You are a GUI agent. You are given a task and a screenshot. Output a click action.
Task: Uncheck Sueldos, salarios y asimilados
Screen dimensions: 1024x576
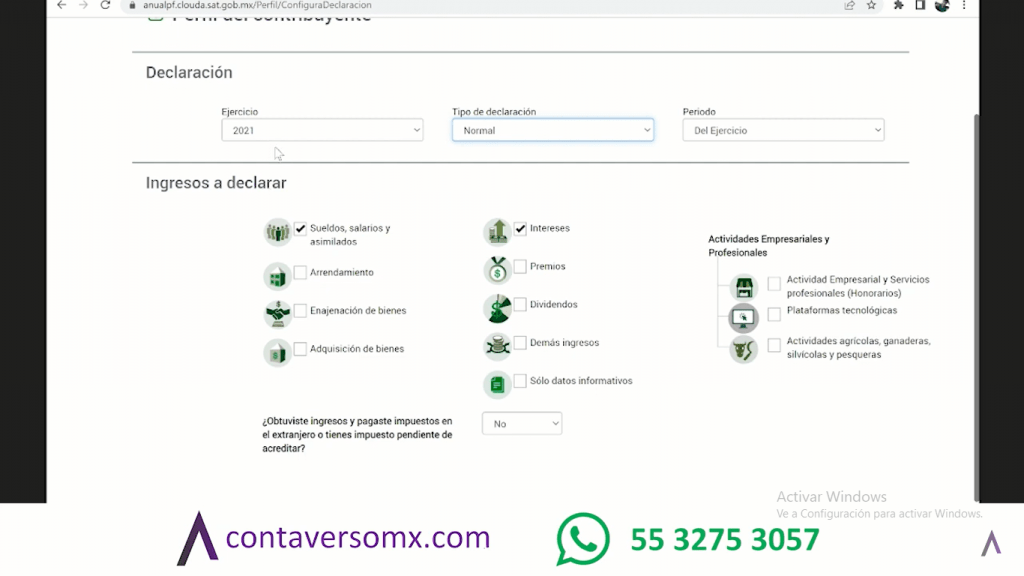[x=300, y=229]
